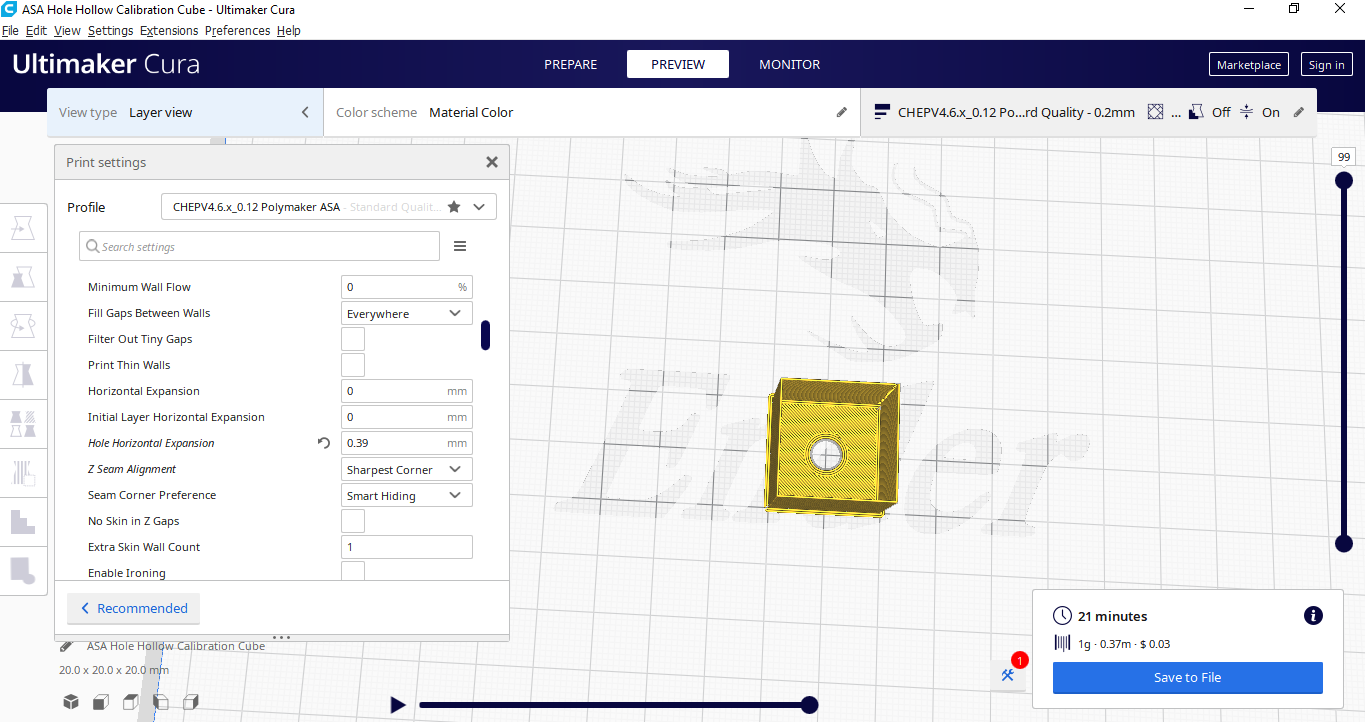This screenshot has height=722, width=1365.
Task: Switch to the PREVIEW stage
Action: 678,64
